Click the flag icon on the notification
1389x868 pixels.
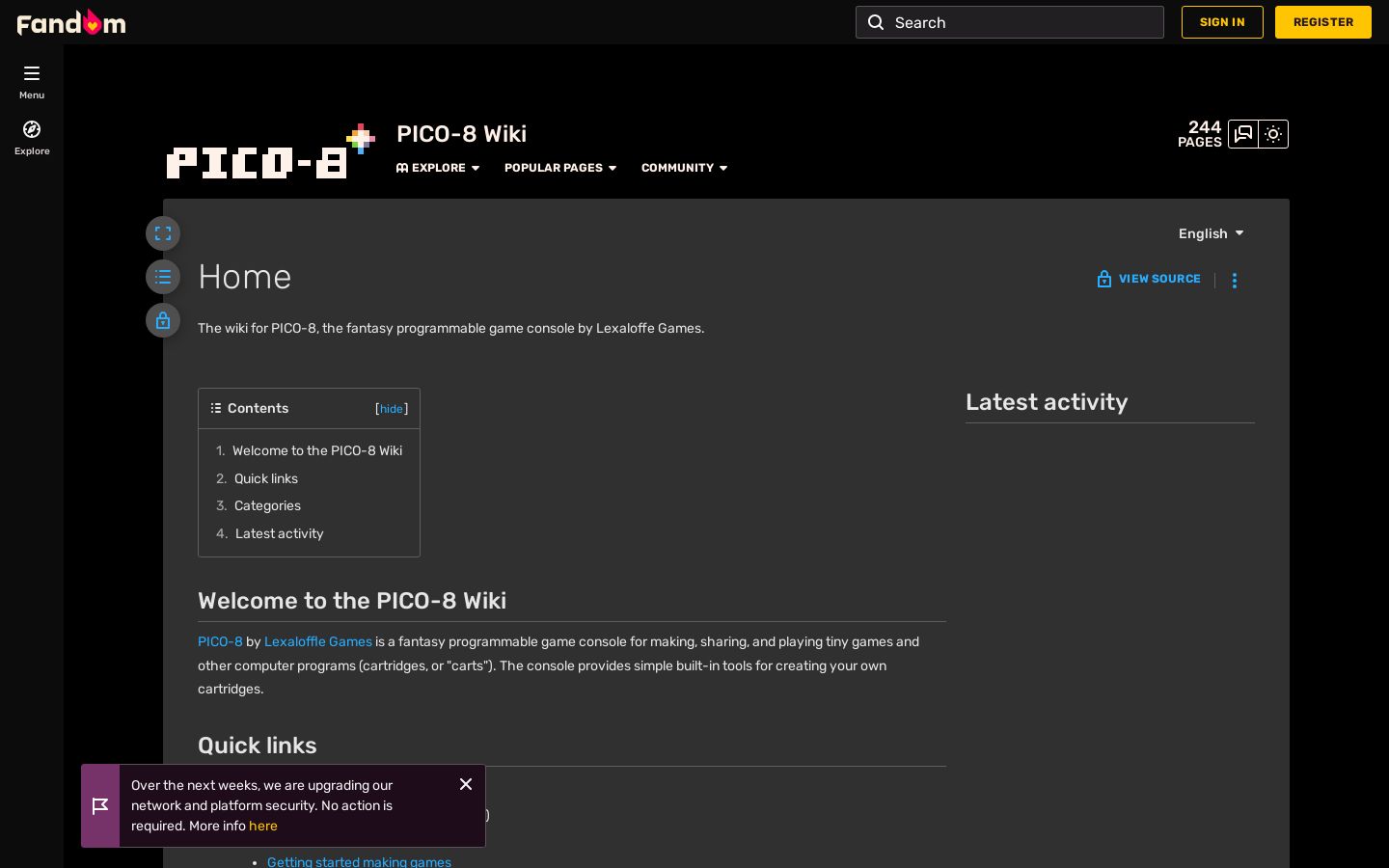tap(100, 806)
